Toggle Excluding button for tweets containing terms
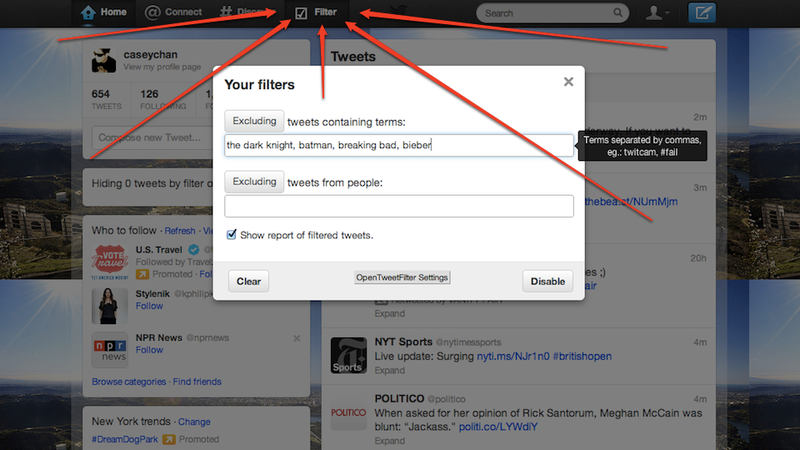This screenshot has height=450, width=800. click(254, 121)
